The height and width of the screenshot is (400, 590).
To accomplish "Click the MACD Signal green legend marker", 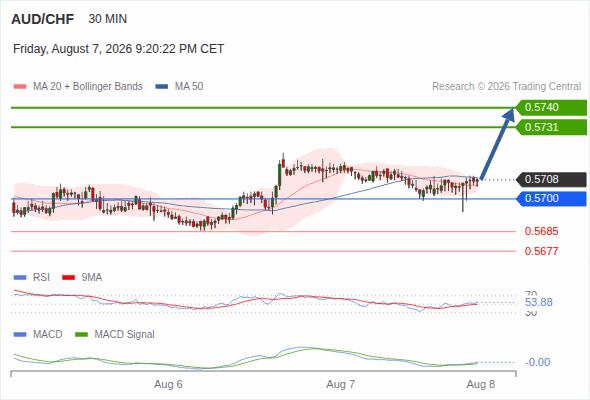I will (81, 335).
